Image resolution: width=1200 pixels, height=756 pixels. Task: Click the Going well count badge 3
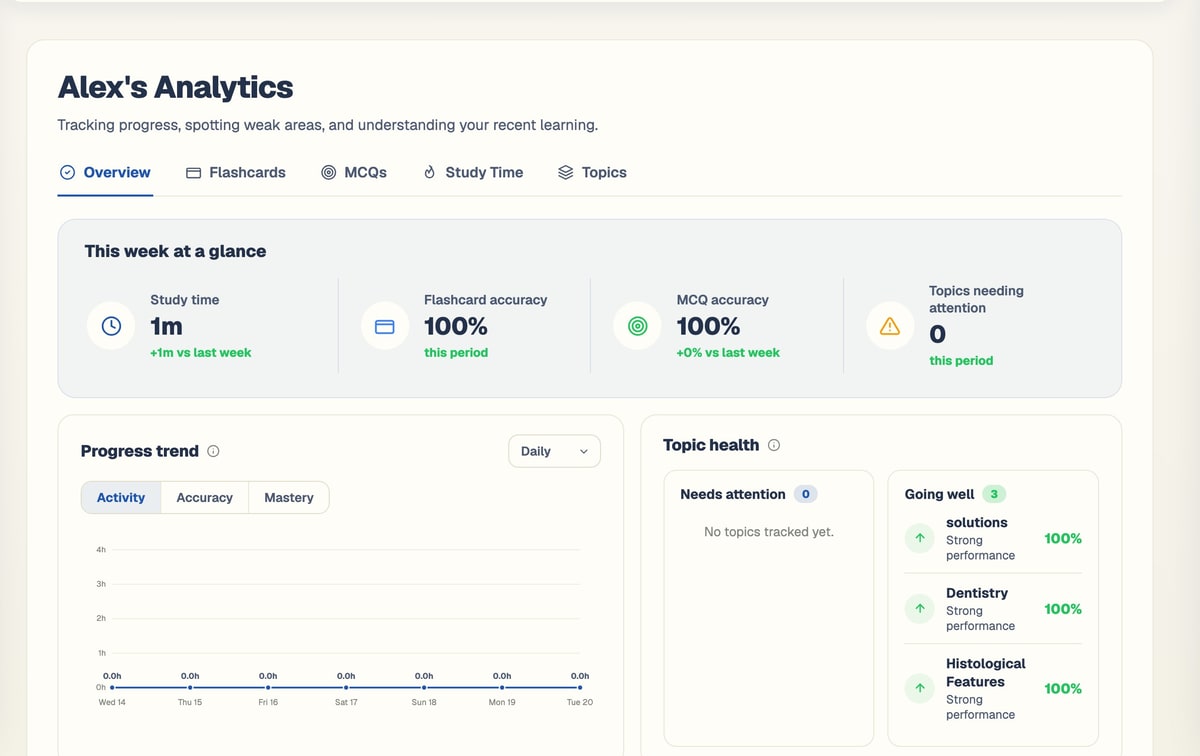pos(993,494)
